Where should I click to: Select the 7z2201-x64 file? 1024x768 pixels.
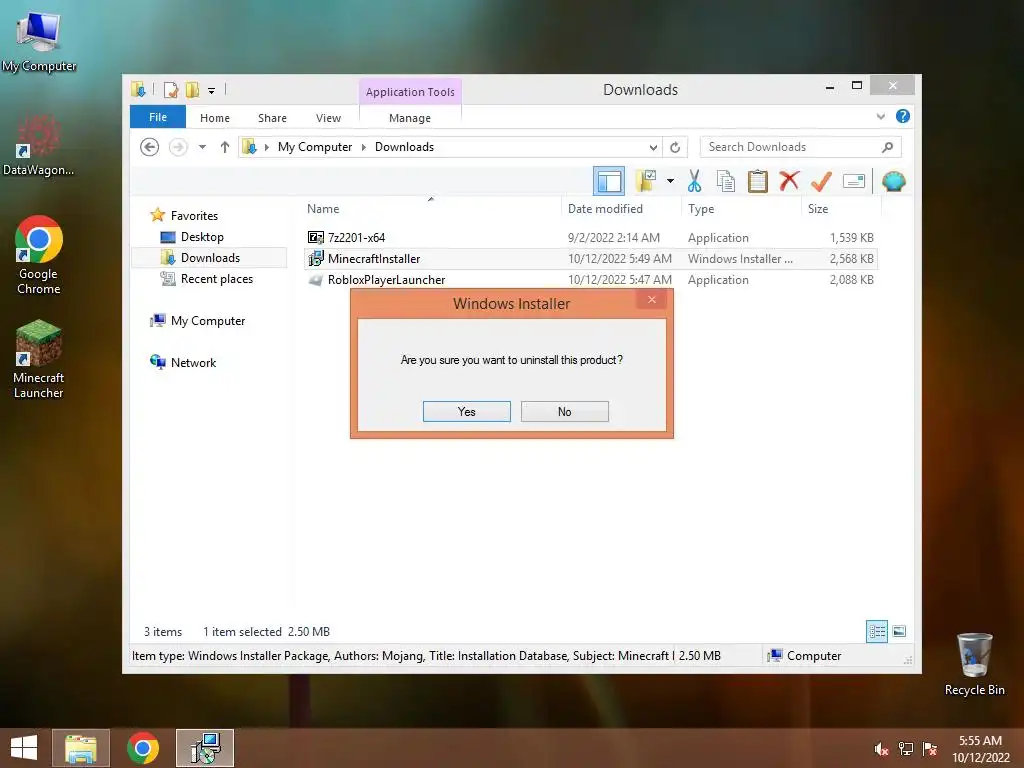[x=356, y=238]
